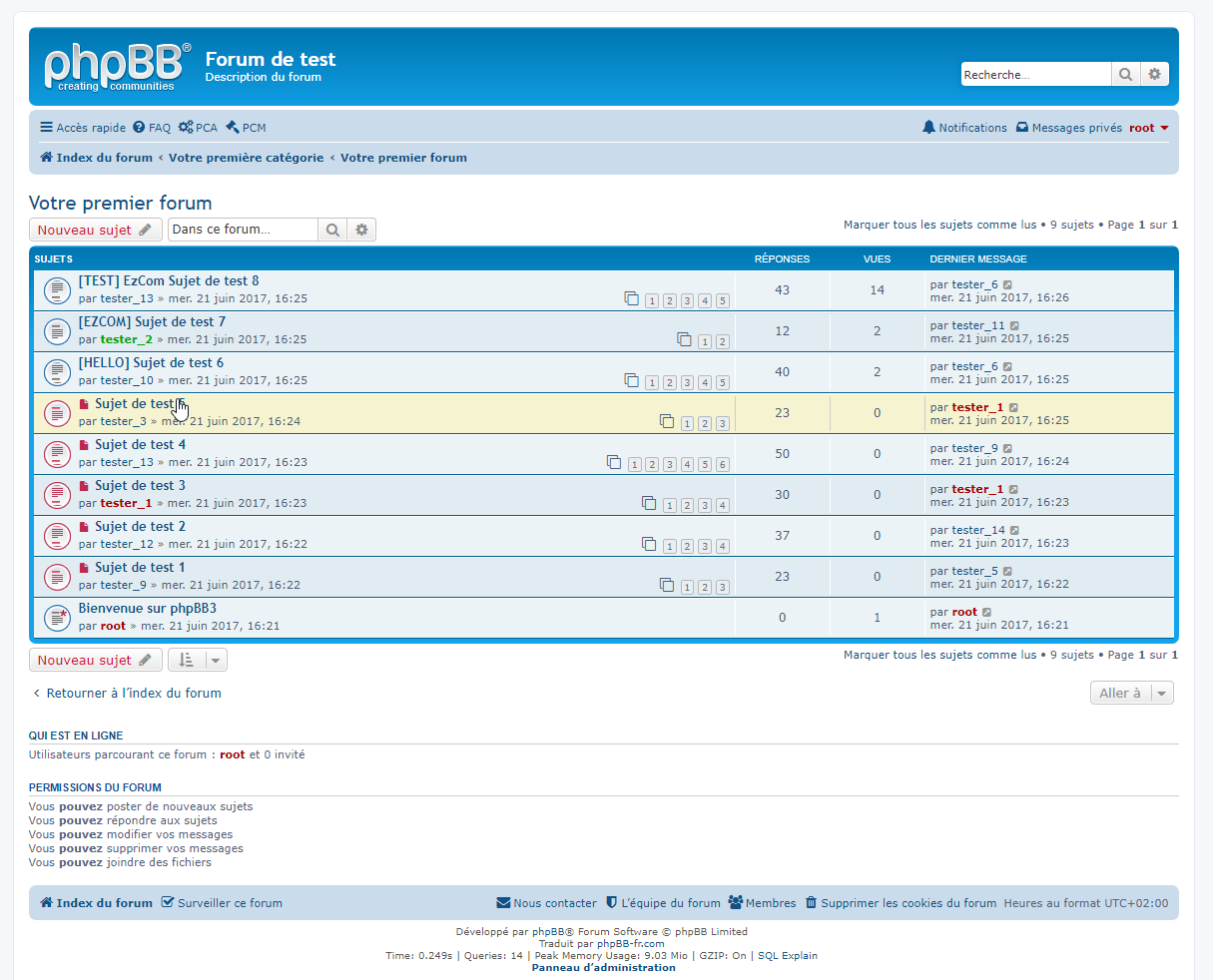Image resolution: width=1213 pixels, height=980 pixels.
Task: Jump to latest post by tester_11 icon
Action: [1014, 326]
